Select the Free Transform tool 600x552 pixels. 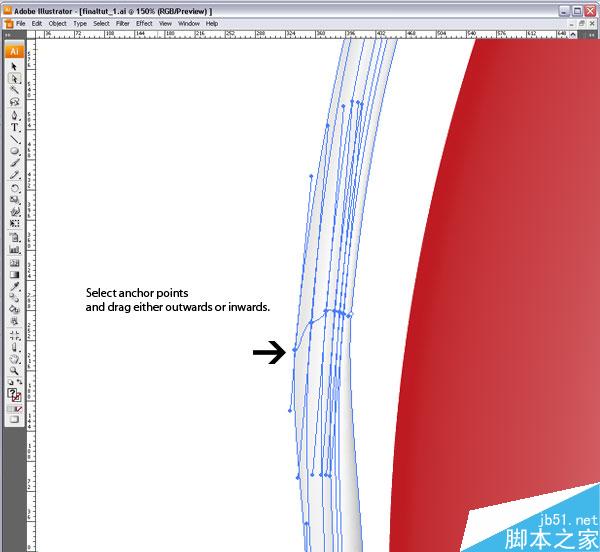[x=14, y=223]
